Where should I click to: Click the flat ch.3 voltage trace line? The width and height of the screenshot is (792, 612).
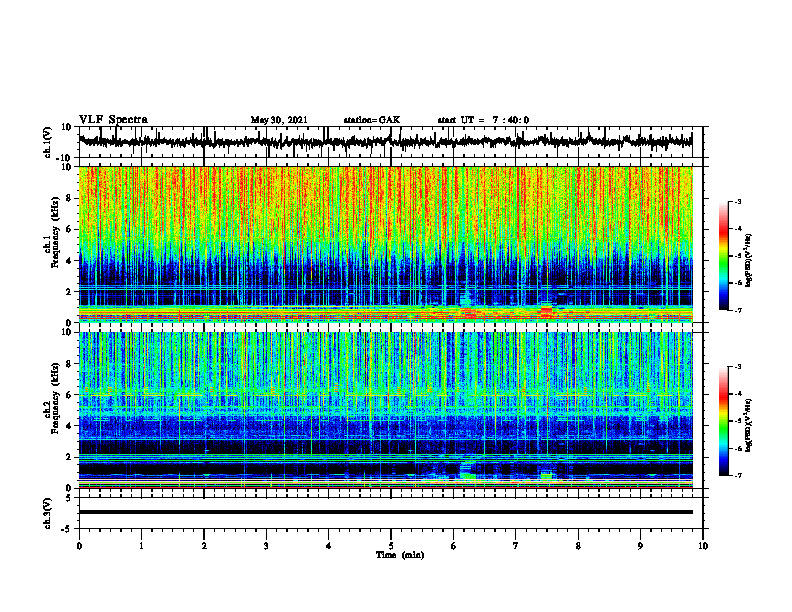pyautogui.click(x=385, y=512)
